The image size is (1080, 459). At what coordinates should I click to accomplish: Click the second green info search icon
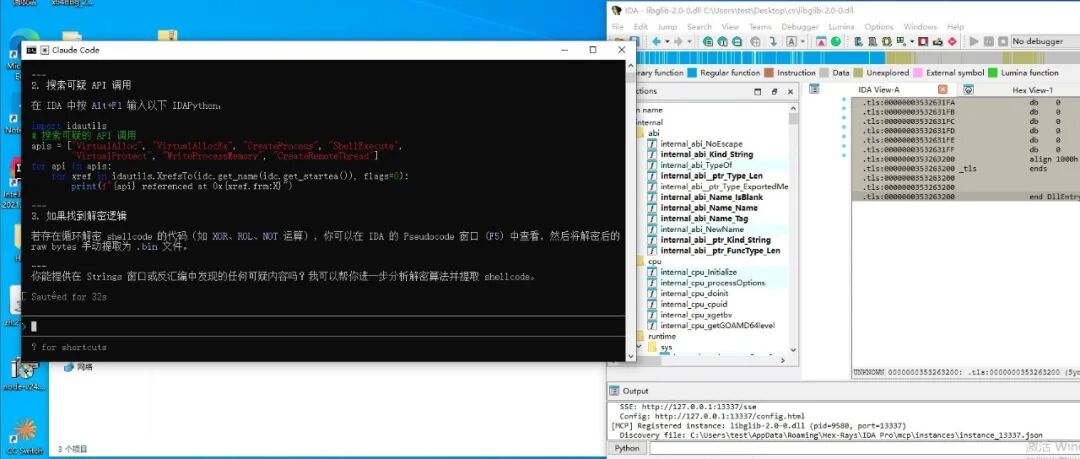(723, 41)
